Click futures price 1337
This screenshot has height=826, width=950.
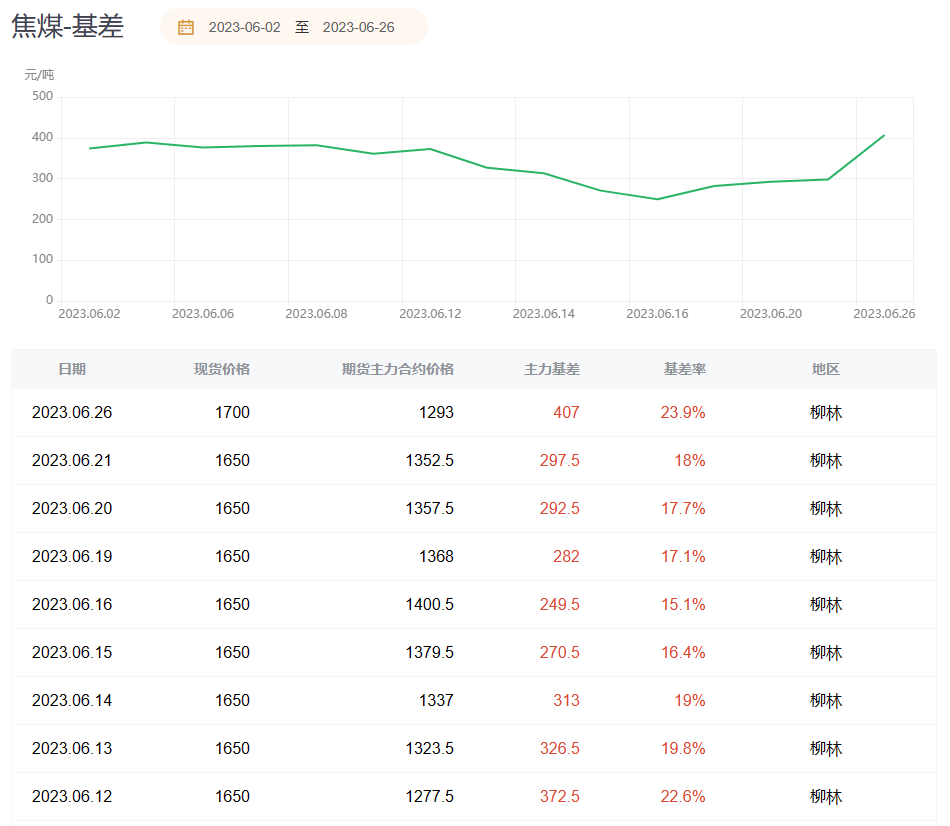point(436,700)
